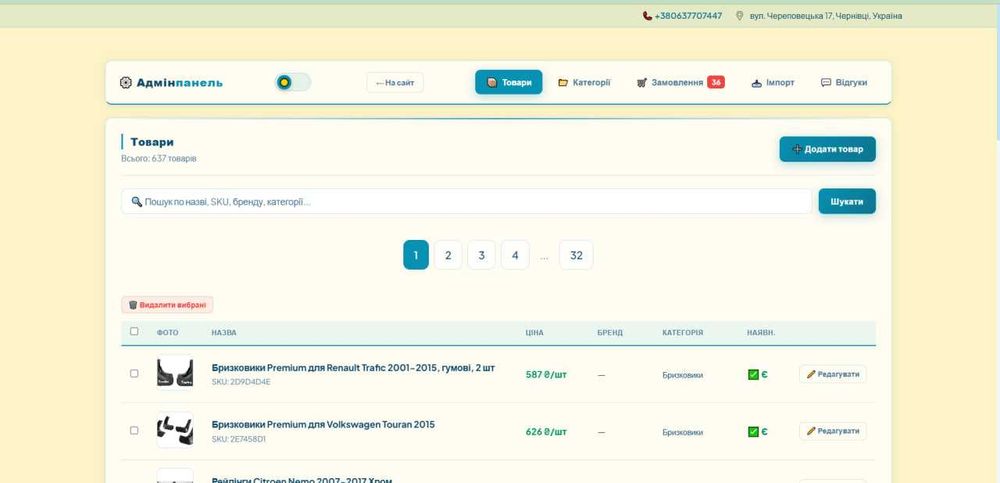Viewport: 1000px width, 483px height.
Task: Click SKU: 2D9D4D4E text
Action: (241, 382)
